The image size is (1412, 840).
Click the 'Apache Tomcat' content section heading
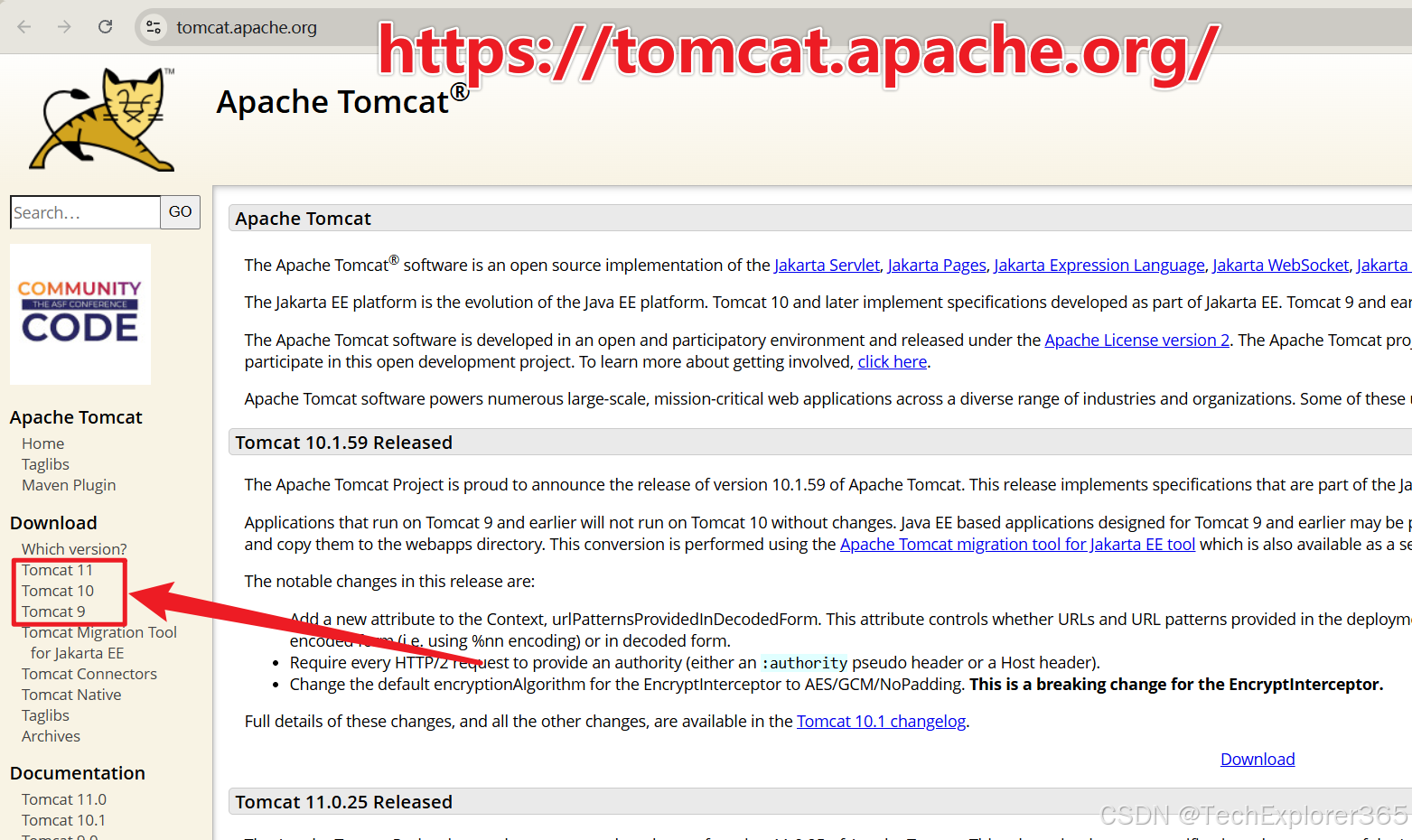(x=304, y=219)
